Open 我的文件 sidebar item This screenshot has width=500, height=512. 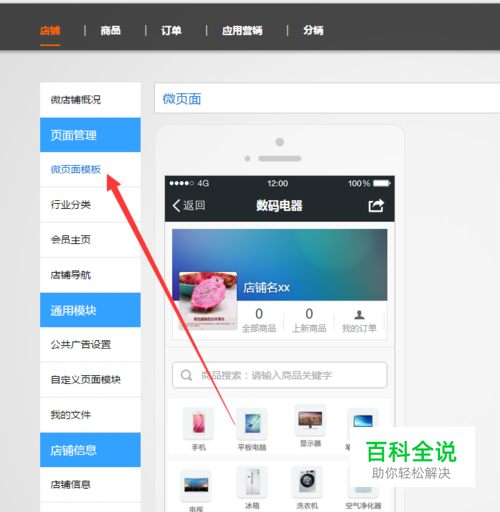point(90,415)
